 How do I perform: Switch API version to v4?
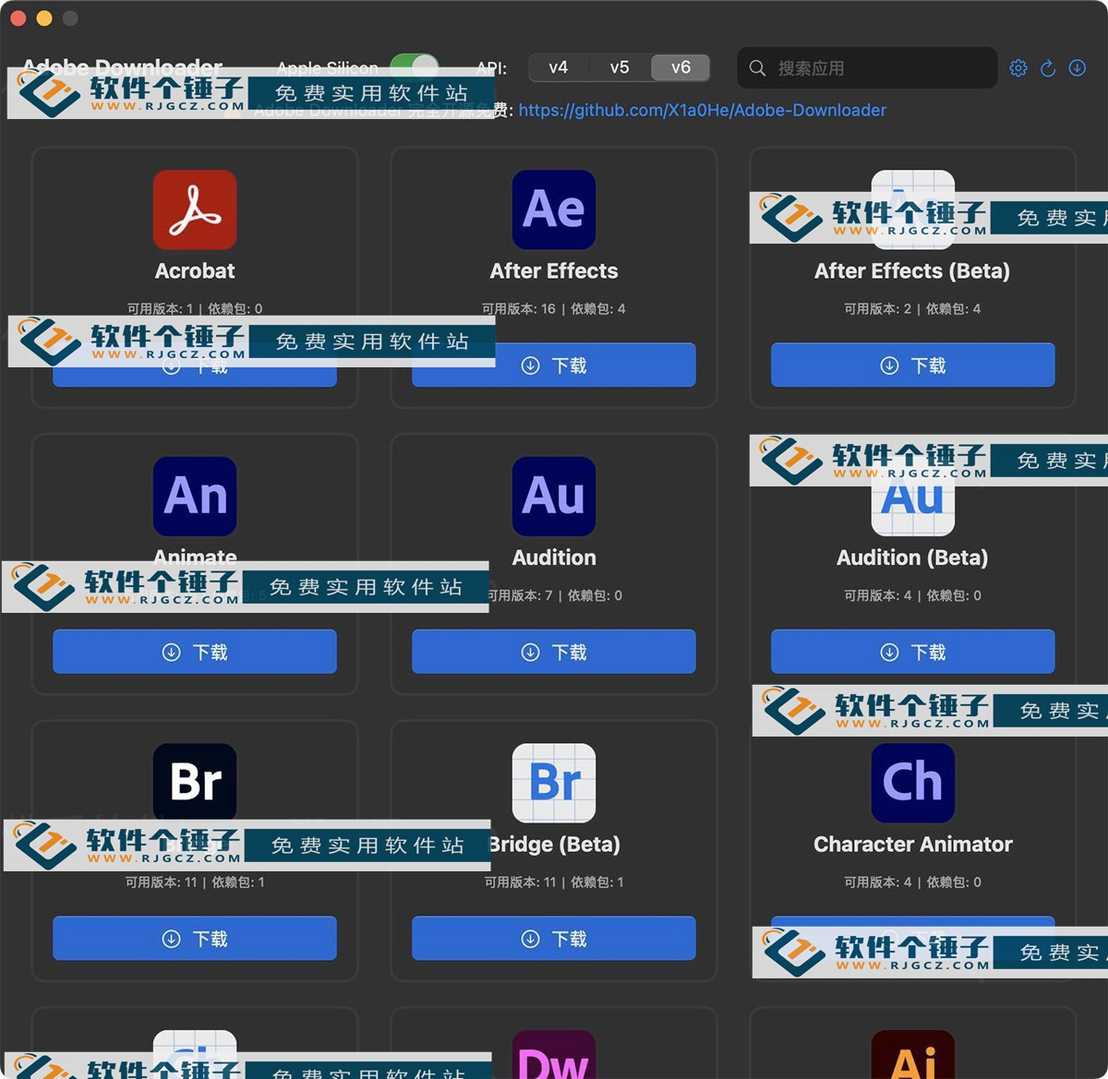point(558,67)
